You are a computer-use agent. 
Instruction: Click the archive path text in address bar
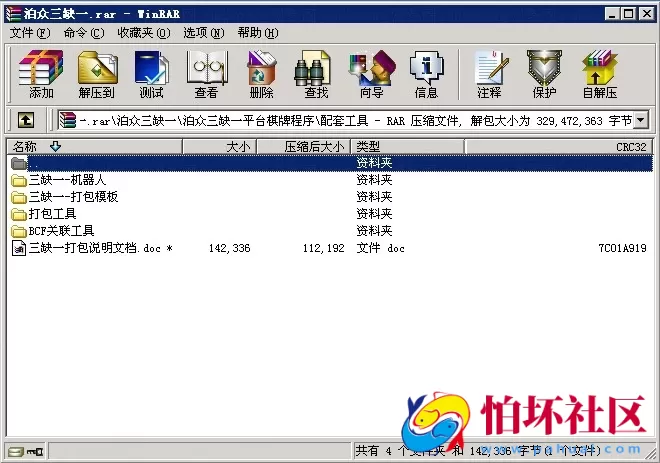coord(356,121)
